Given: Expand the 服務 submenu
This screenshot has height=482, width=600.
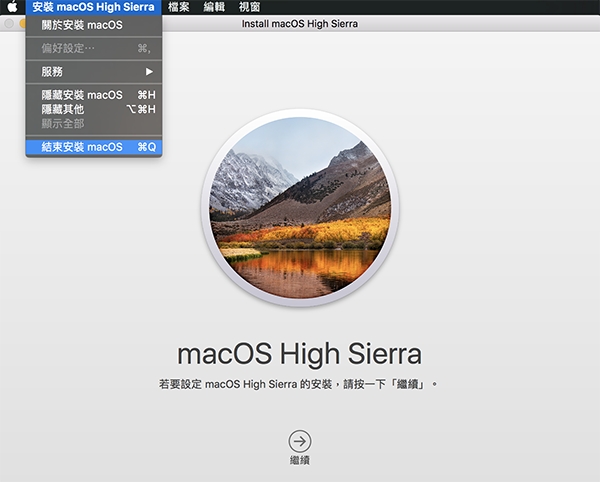Looking at the screenshot, I should coord(94,72).
